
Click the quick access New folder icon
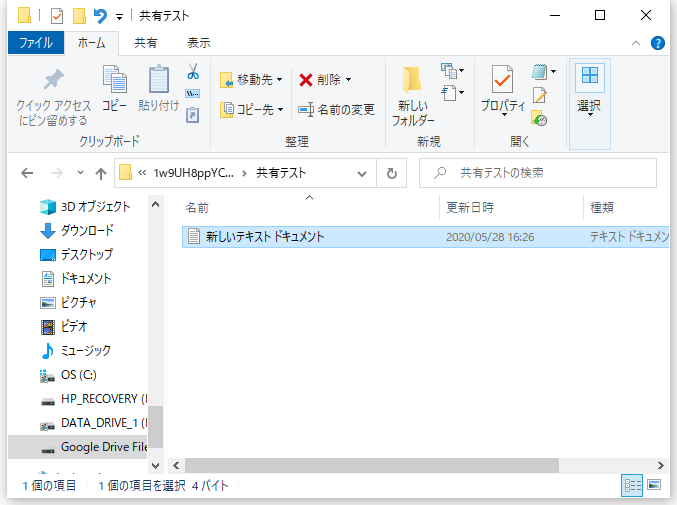[79, 16]
